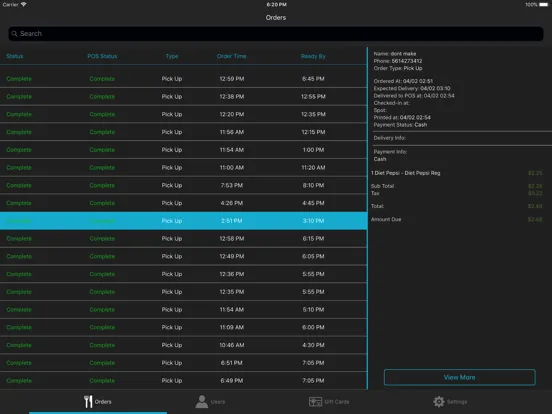Select the order placed at 12:59 PM
The image size is (552, 414).
(183, 79)
